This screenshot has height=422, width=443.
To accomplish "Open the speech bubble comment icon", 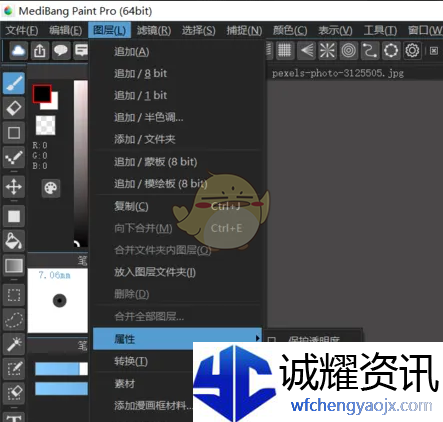I will tap(61, 51).
